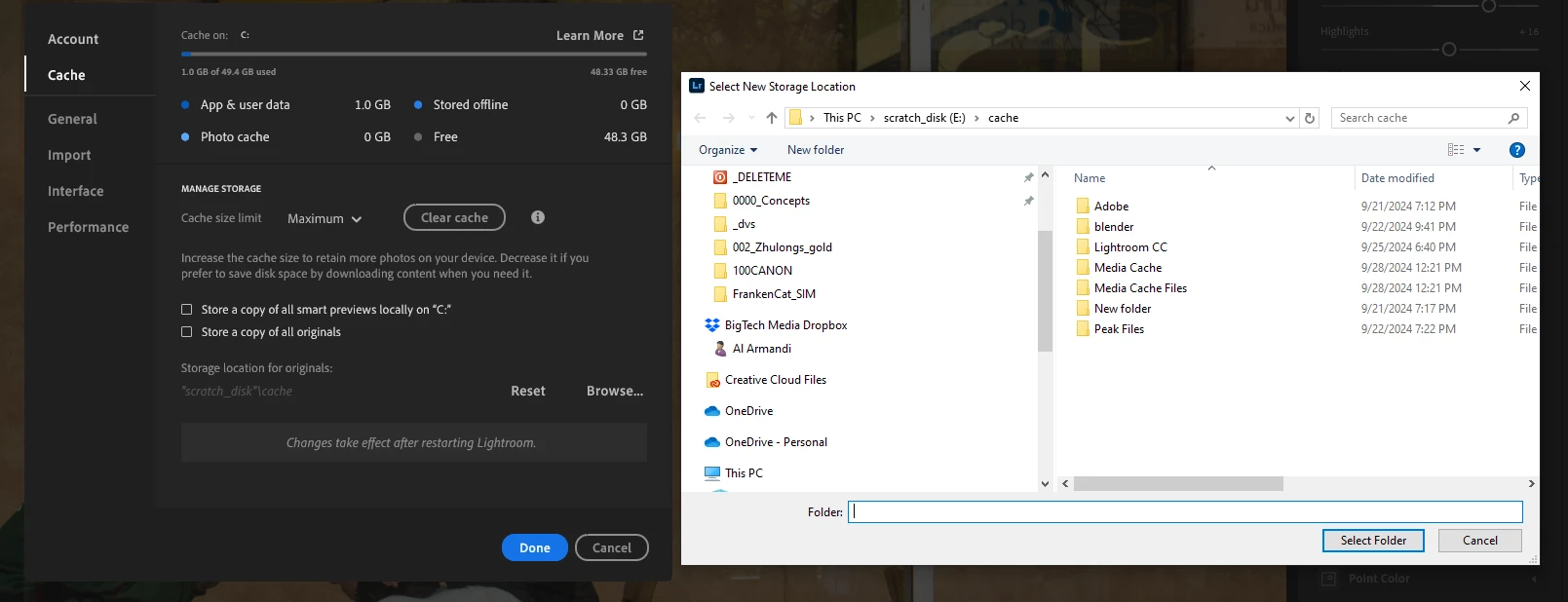Expand the address bar history dropdown
Image resolution: width=1568 pixels, height=602 pixels.
[1290, 118]
